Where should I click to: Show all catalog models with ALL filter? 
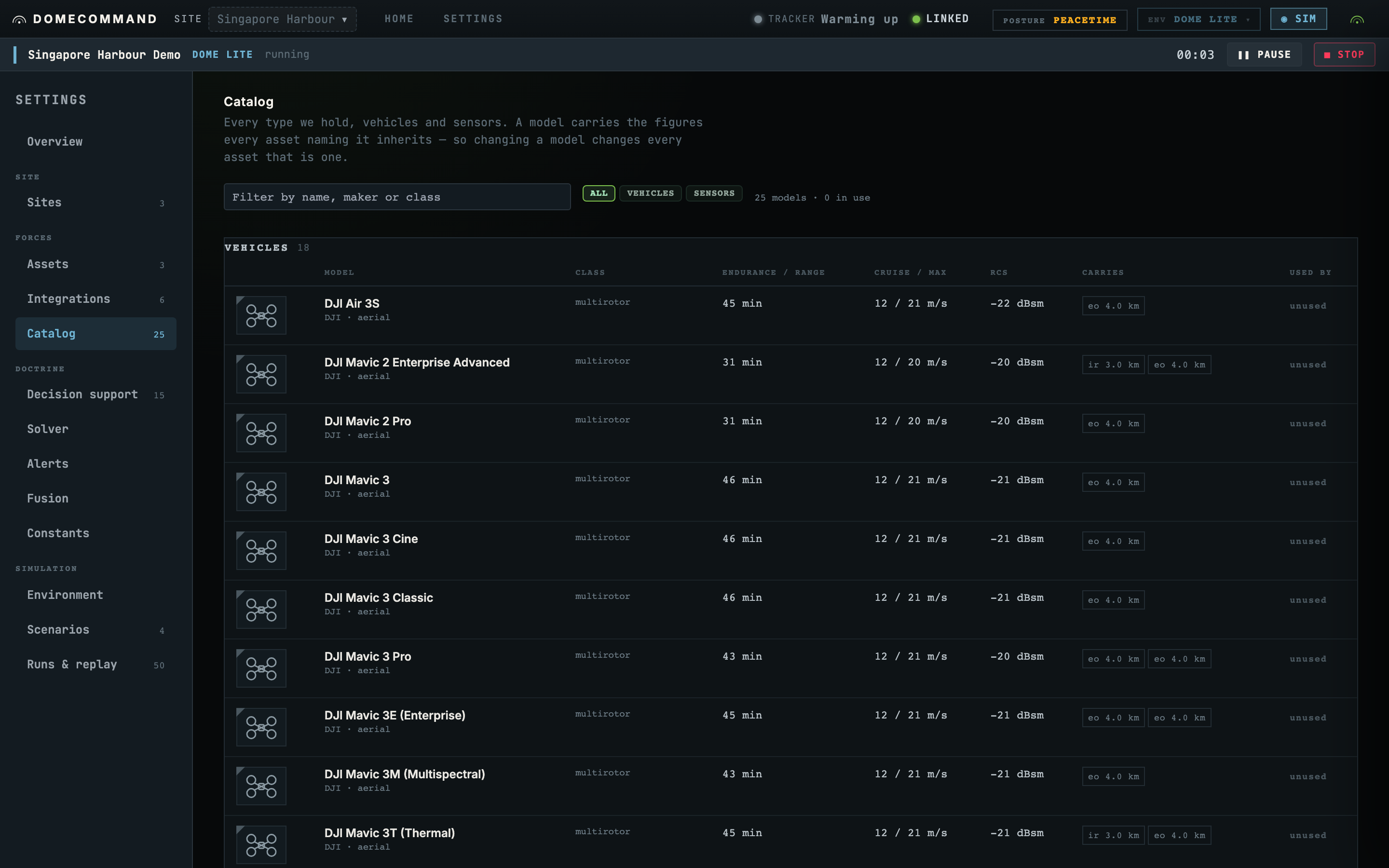pyautogui.click(x=599, y=193)
